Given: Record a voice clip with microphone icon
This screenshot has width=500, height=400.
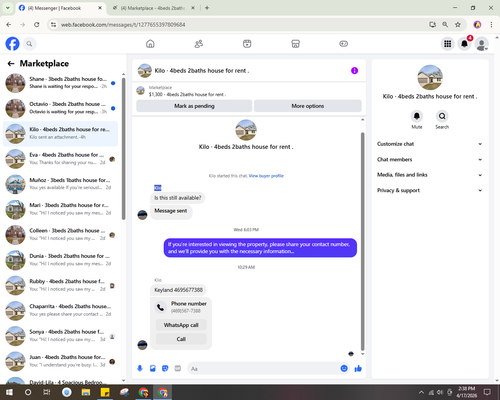Looking at the screenshot, I should [140, 368].
